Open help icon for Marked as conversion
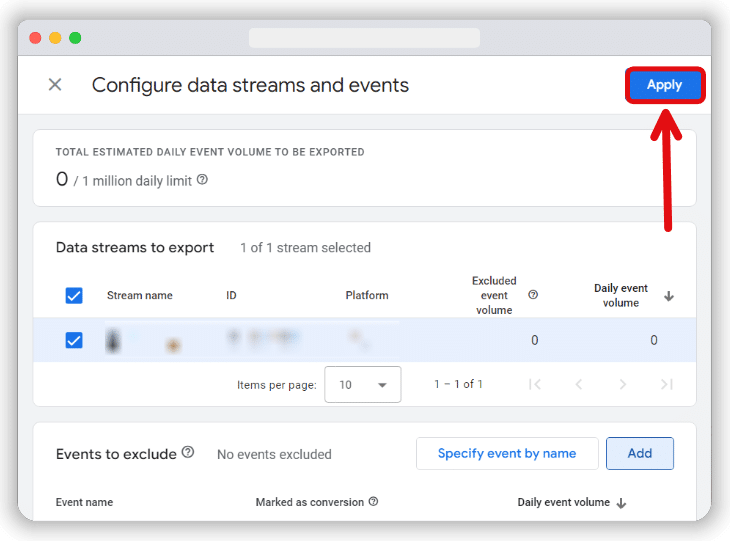Viewport: 730px width, 541px height. pos(373,501)
